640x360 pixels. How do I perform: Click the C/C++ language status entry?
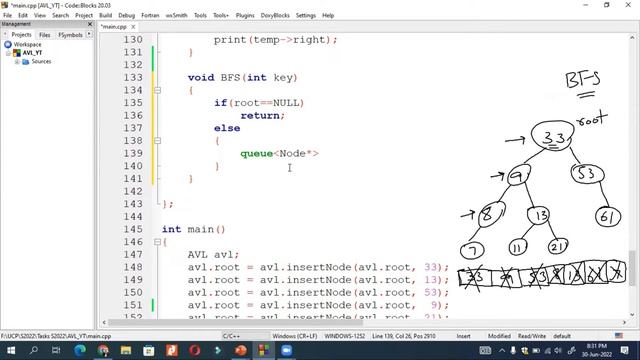tap(245, 336)
